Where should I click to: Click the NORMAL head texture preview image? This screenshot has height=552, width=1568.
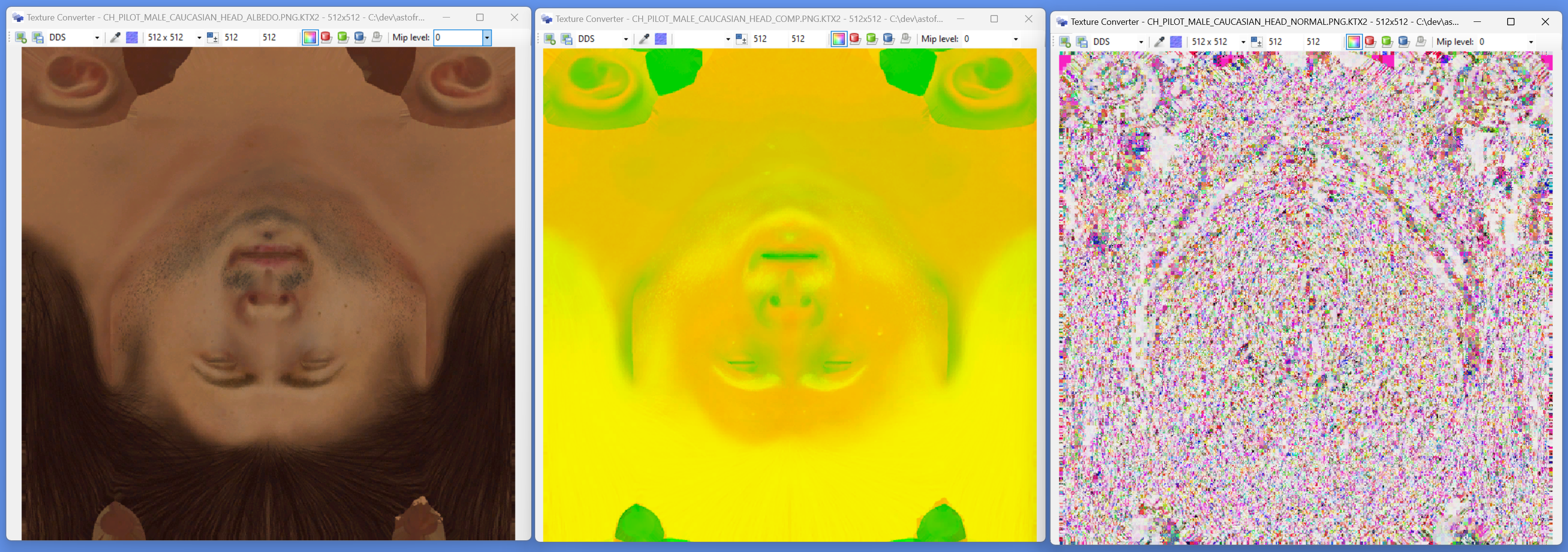1306,298
